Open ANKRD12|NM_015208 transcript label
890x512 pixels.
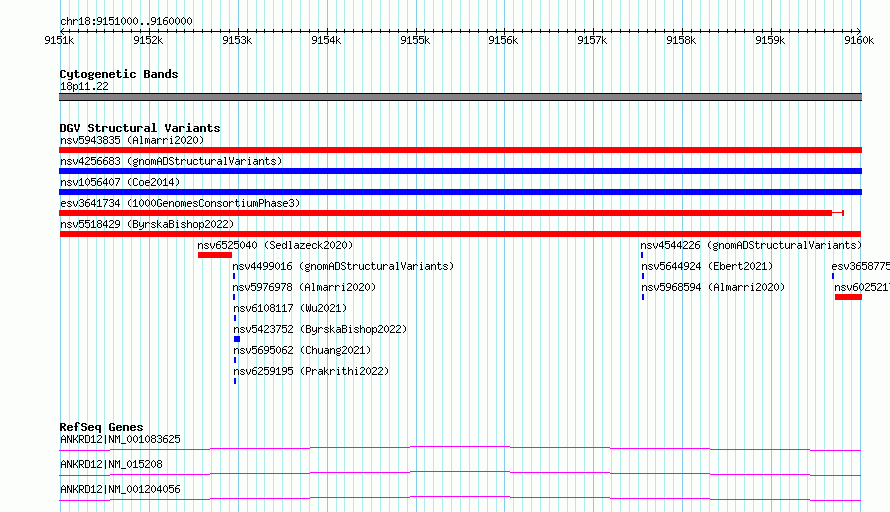click(x=111, y=464)
